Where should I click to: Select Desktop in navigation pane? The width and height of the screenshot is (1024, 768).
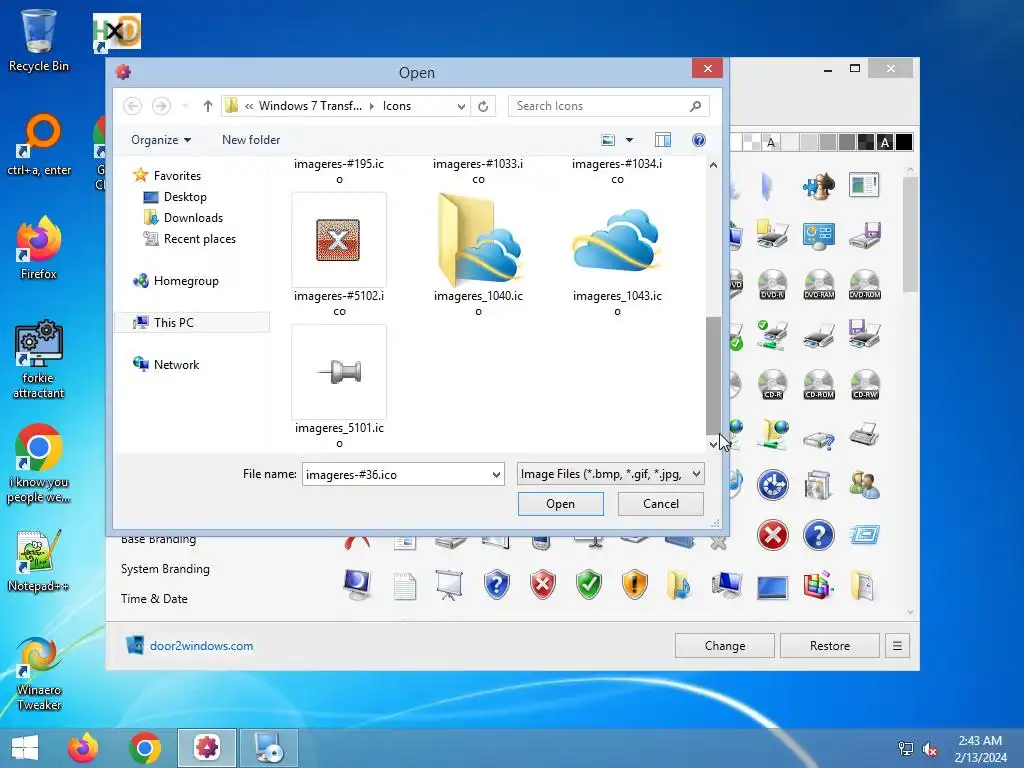pos(175,197)
